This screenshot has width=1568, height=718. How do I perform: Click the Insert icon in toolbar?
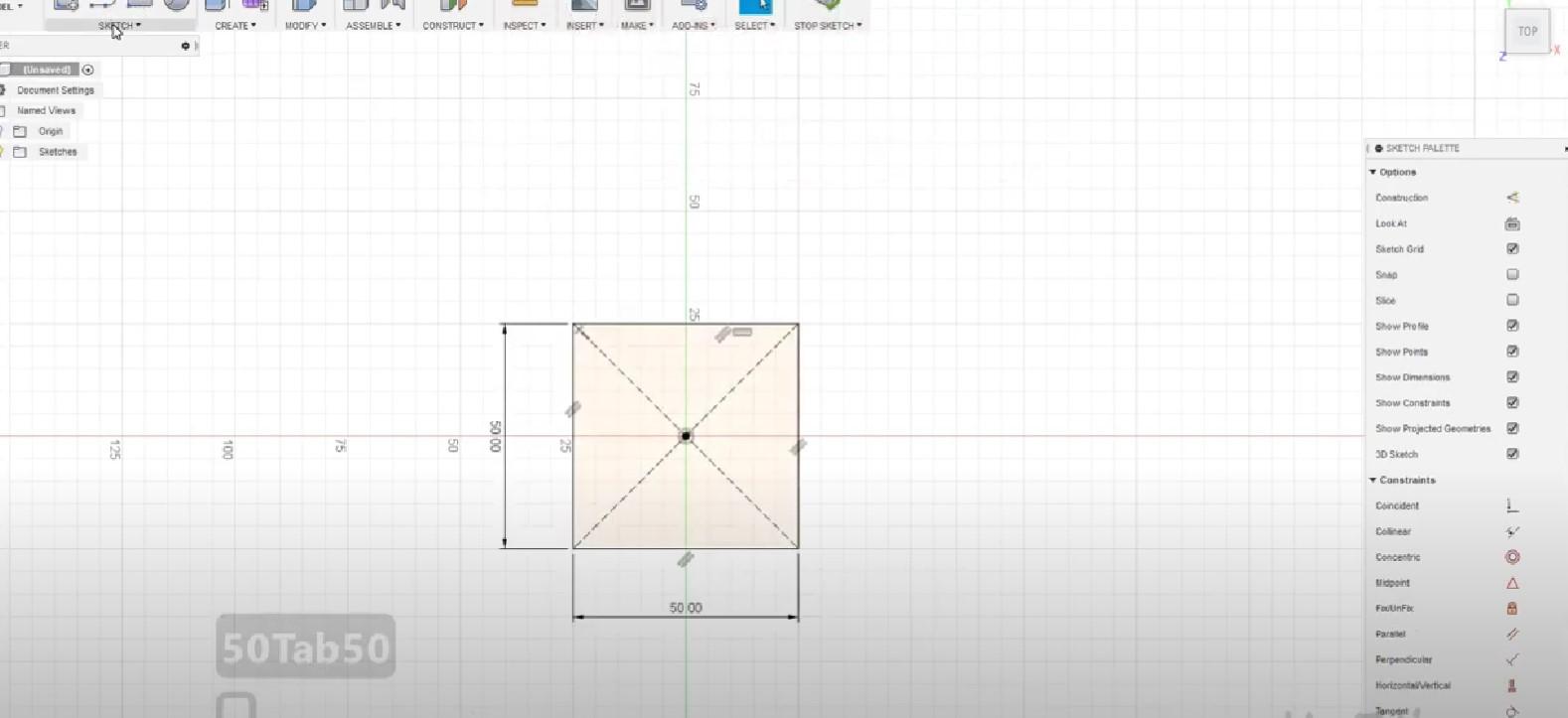[x=584, y=5]
